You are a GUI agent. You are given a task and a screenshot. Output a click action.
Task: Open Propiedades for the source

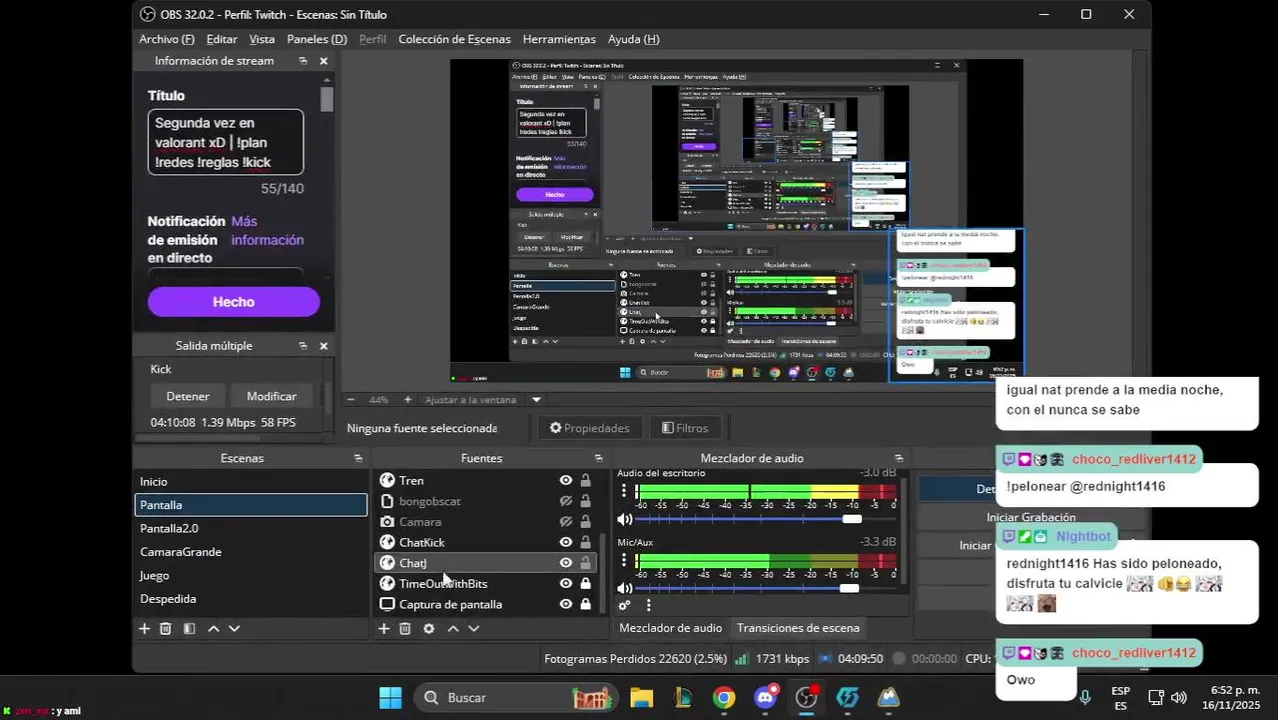coord(589,428)
